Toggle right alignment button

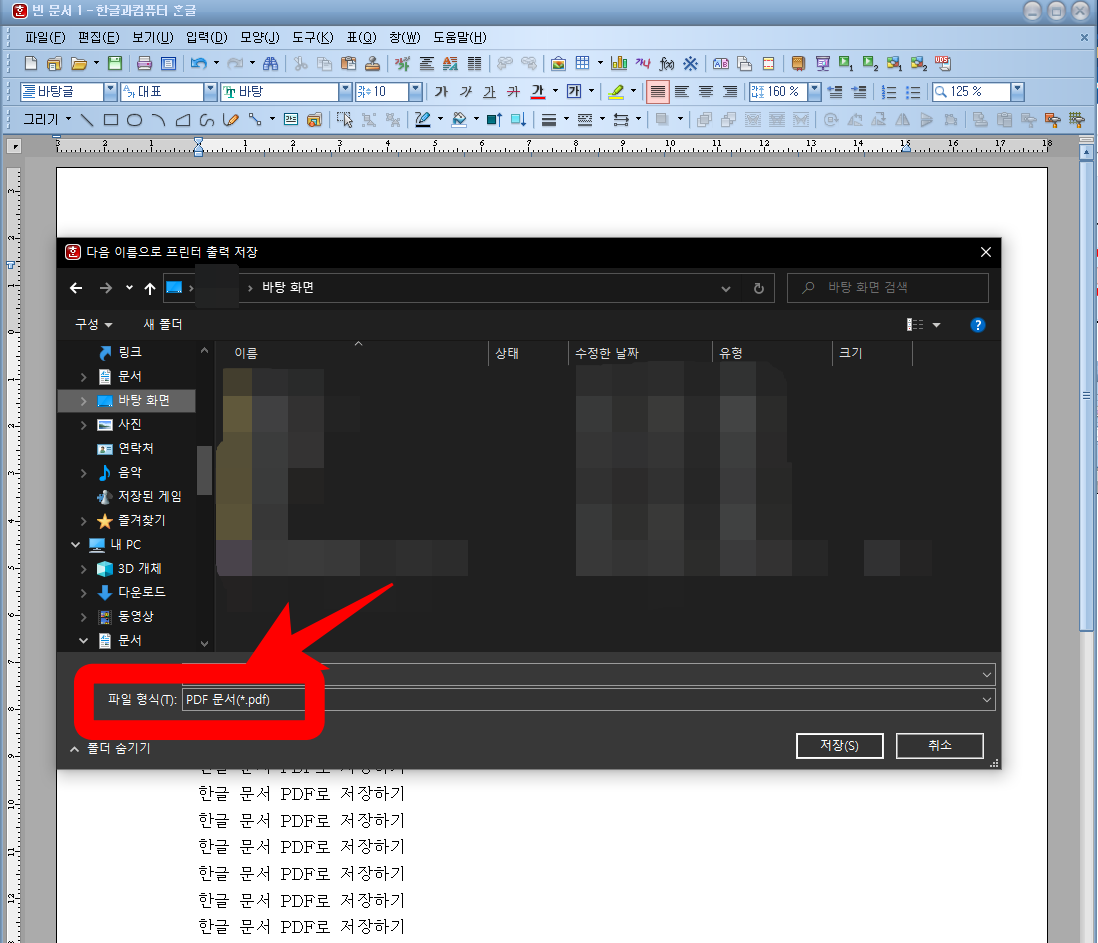[x=730, y=92]
